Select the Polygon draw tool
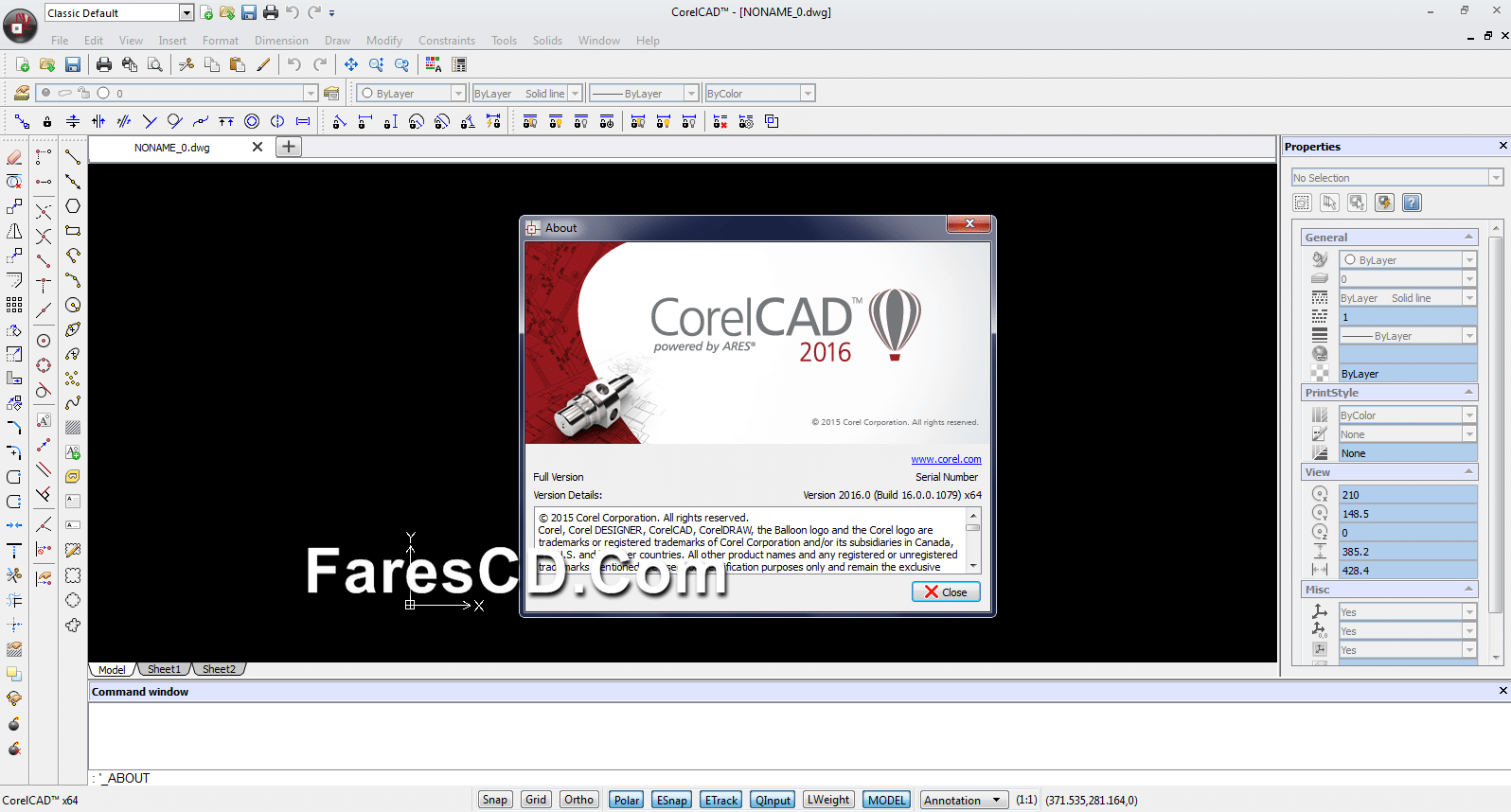The height and width of the screenshot is (812, 1511). [x=73, y=206]
